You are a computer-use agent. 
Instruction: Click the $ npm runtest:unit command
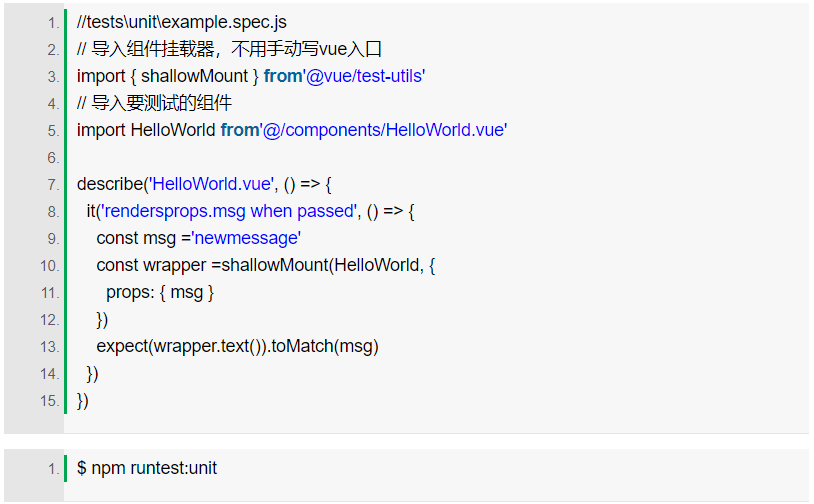coord(147,468)
